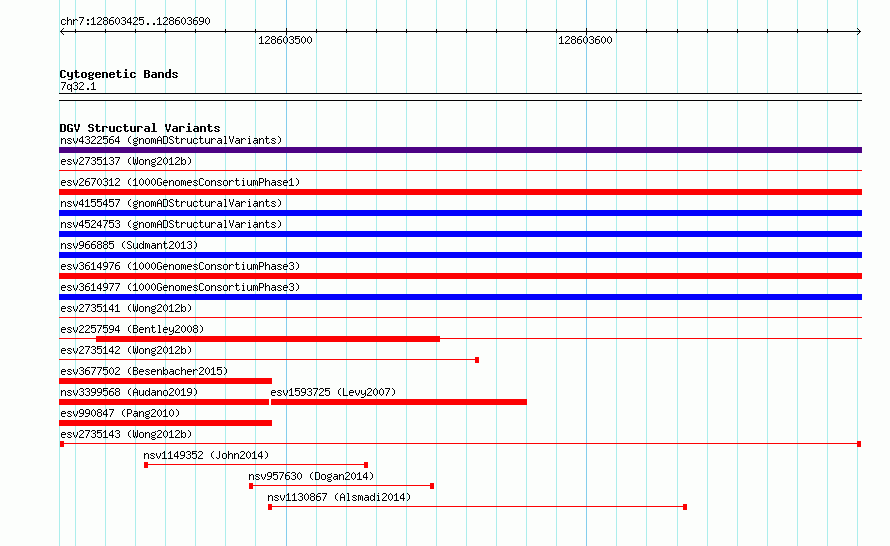Click the red esv3677502 variant bar
This screenshot has width=890, height=546.
166,381
